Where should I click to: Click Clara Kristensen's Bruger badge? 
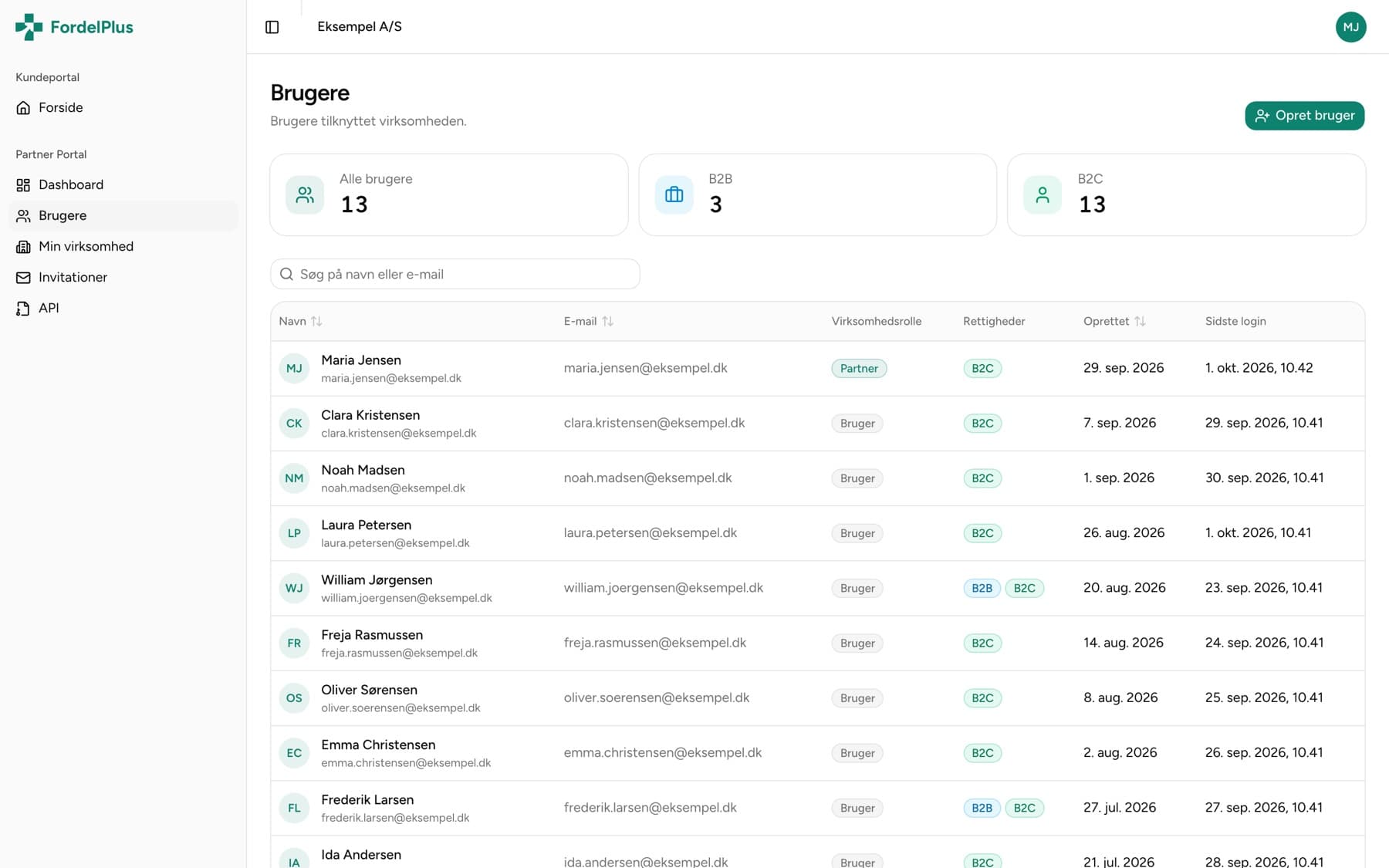pos(857,424)
